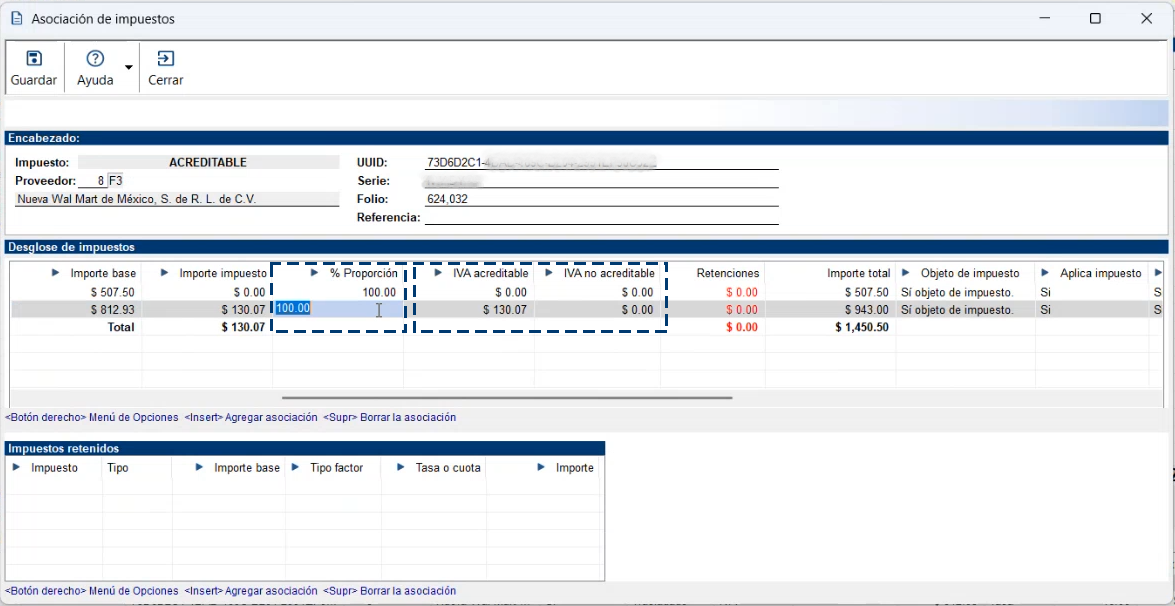Click the document icon in title bar
This screenshot has width=1175, height=606.
coord(16,18)
